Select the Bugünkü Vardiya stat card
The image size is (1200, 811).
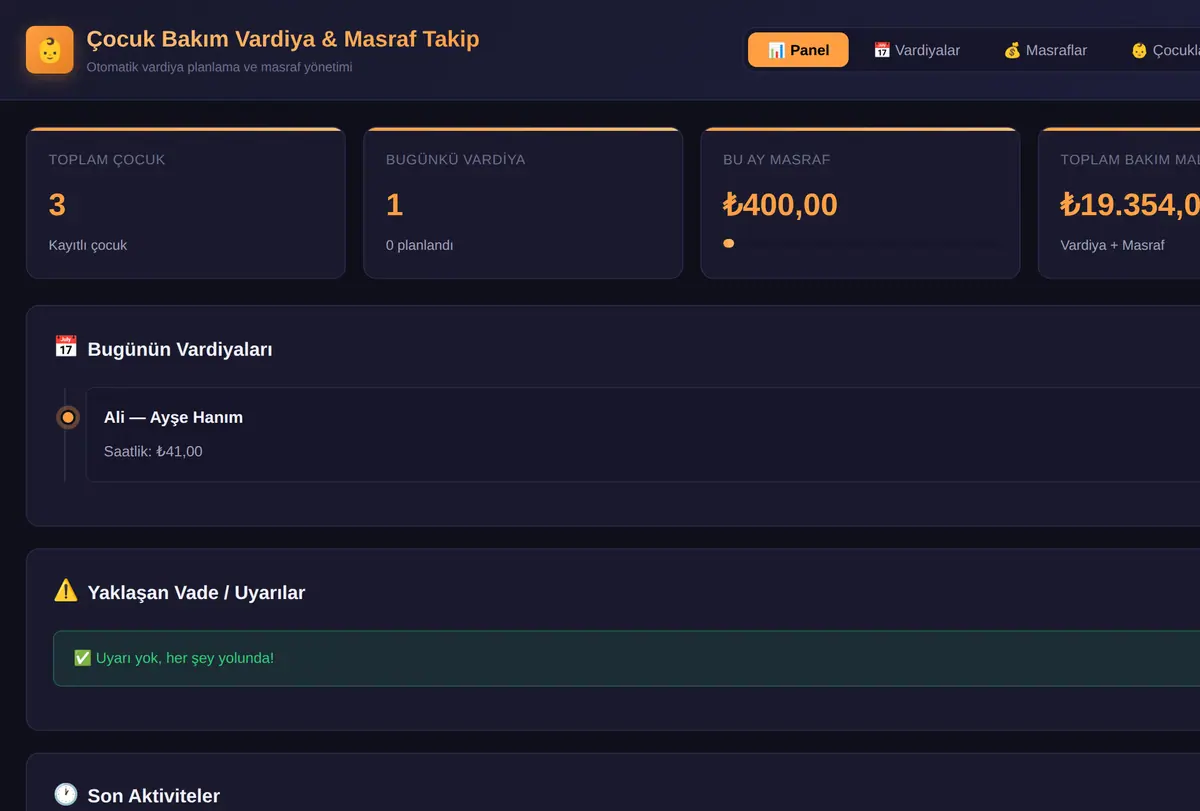pyautogui.click(x=523, y=203)
